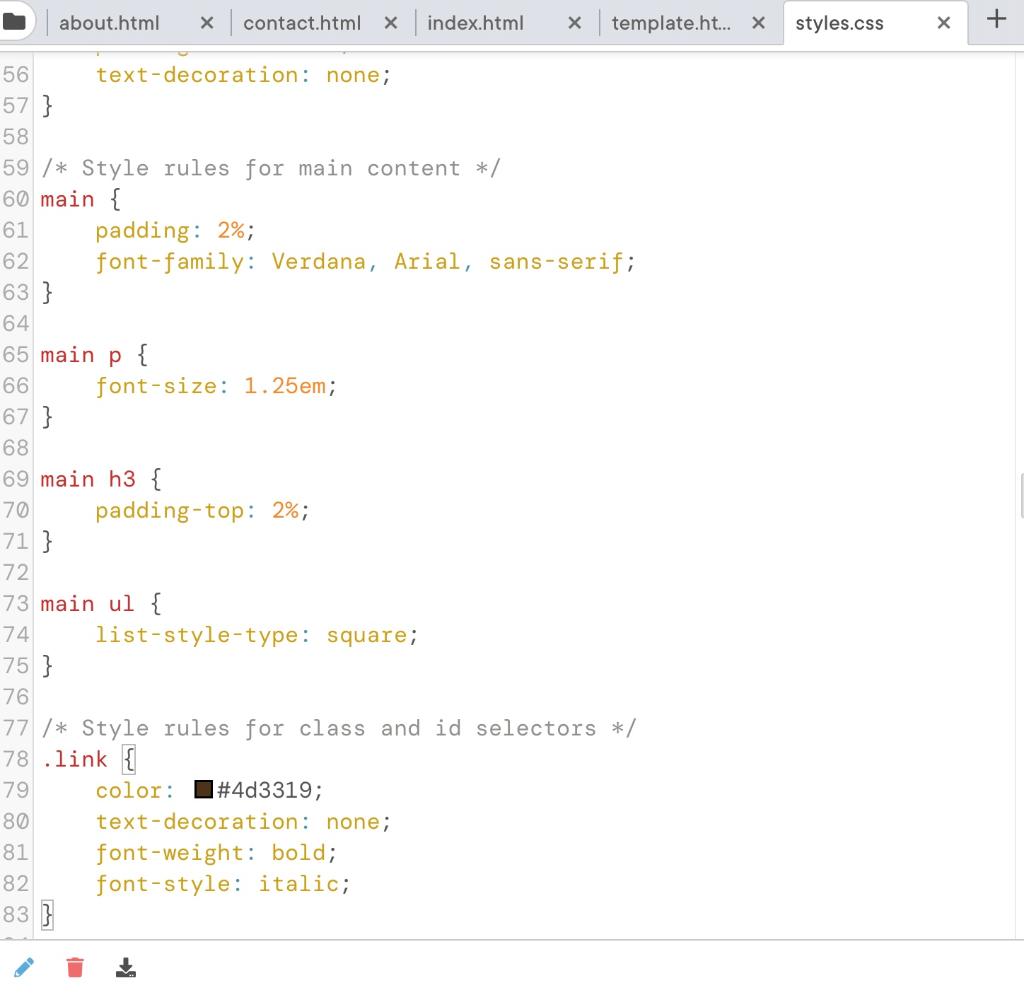Click the color swatch beside #4d3319
The width and height of the screenshot is (1024, 995).
(x=203, y=789)
